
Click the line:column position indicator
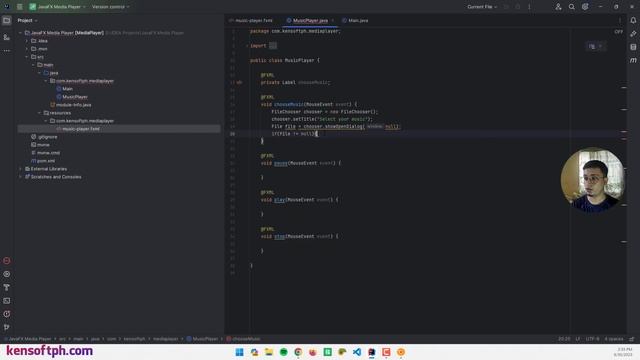click(x=564, y=339)
